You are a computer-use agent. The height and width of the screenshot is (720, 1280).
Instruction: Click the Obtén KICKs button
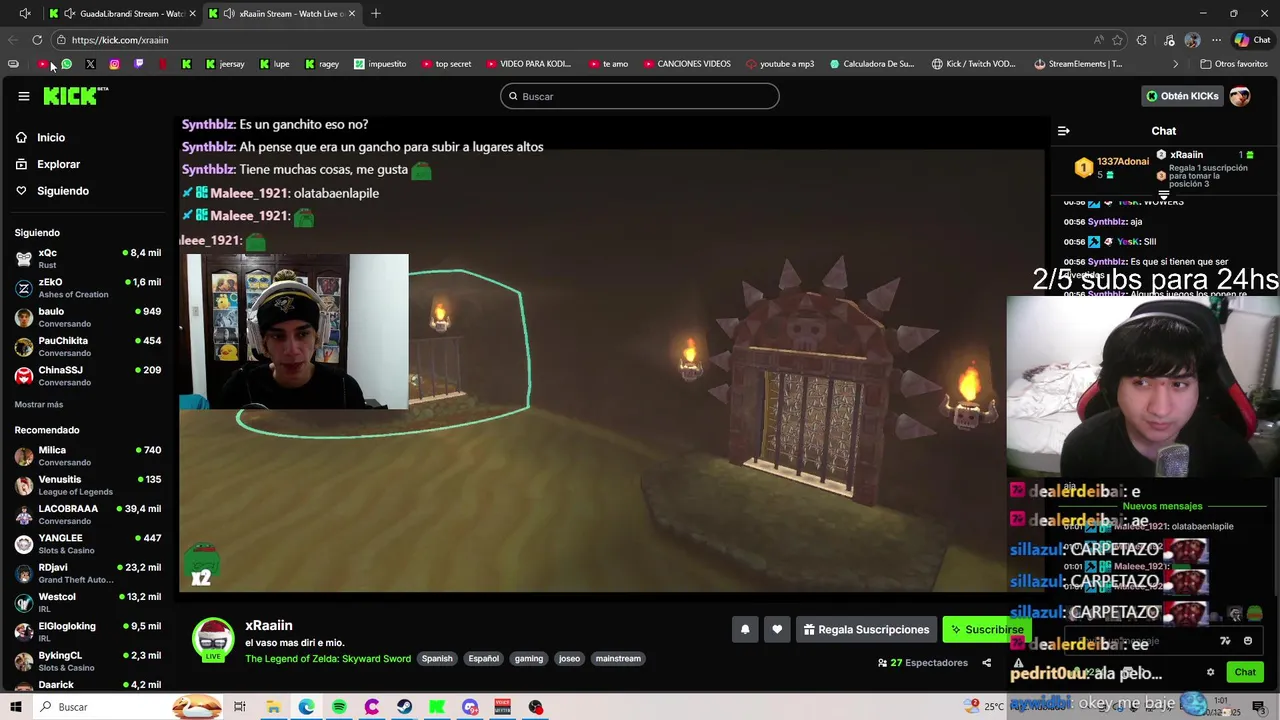coord(1183,96)
